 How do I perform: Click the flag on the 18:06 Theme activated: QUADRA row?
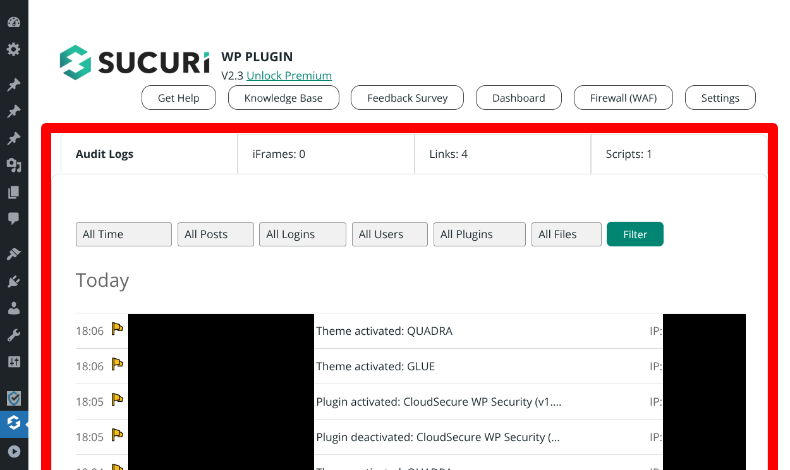pos(117,329)
